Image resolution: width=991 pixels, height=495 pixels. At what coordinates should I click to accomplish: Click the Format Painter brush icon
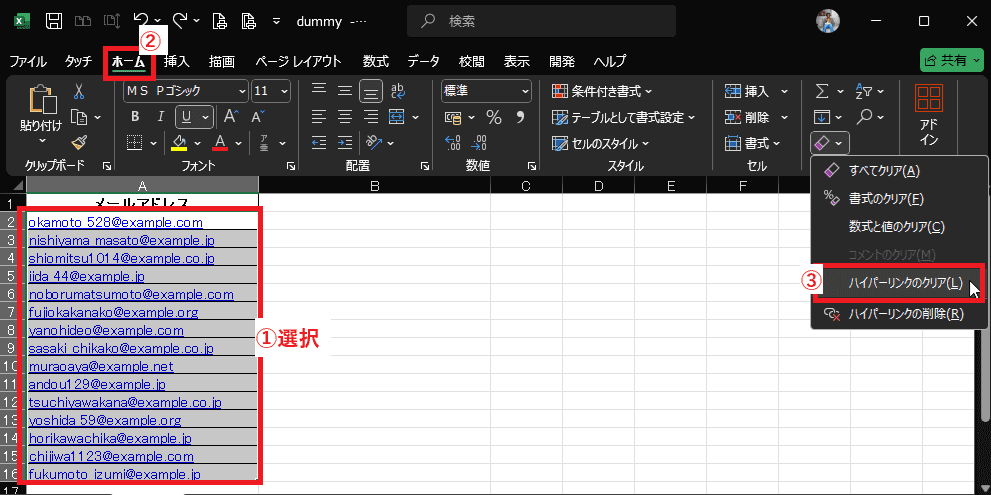(x=79, y=142)
